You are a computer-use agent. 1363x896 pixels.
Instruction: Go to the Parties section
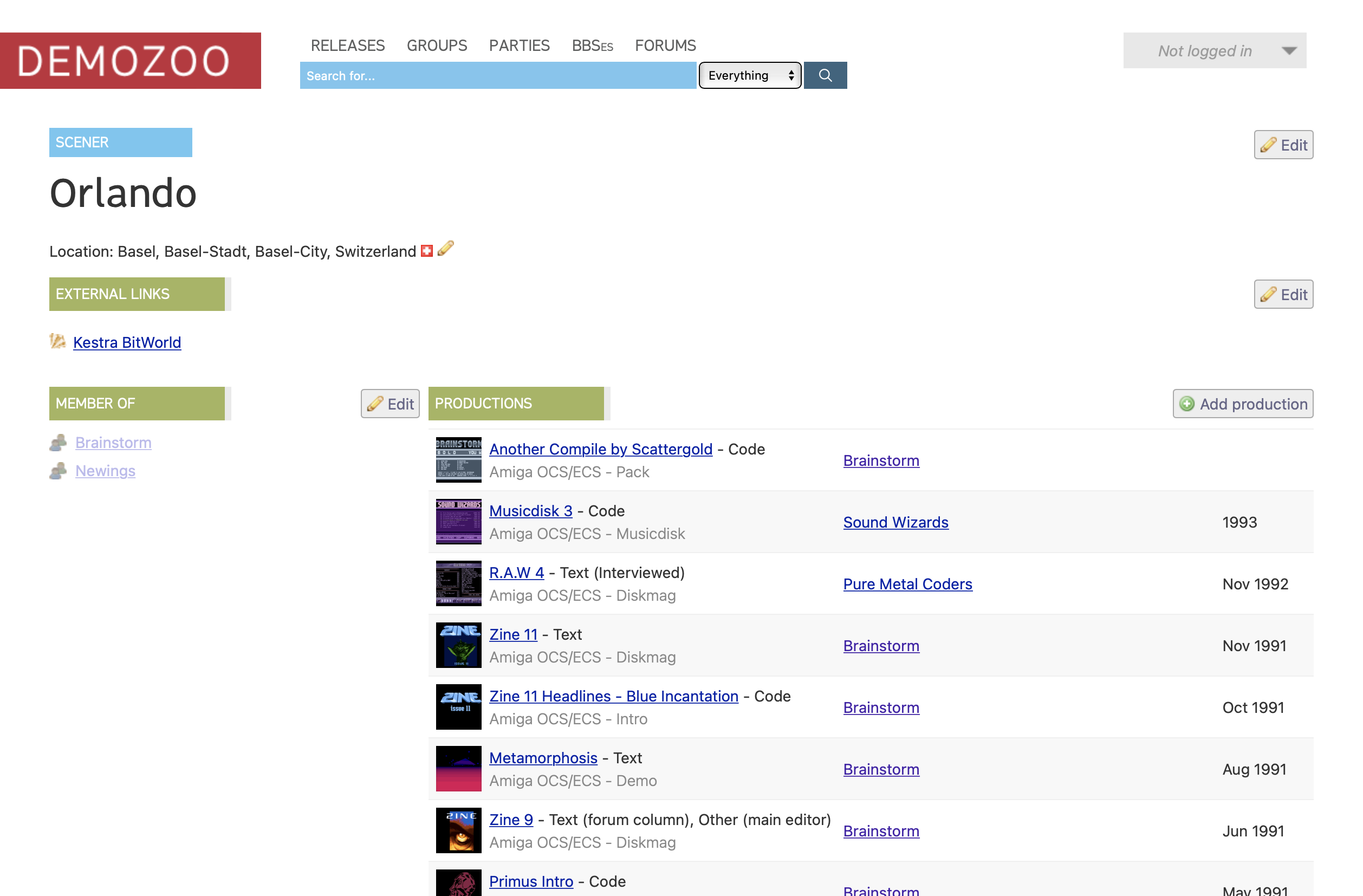click(519, 45)
